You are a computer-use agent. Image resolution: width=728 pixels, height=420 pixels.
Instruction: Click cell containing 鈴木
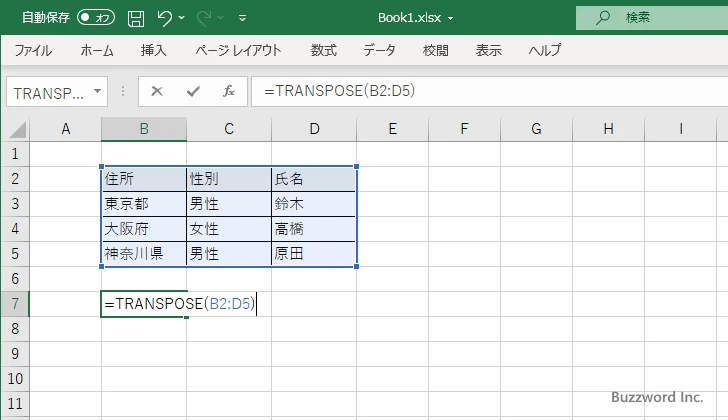(314, 204)
